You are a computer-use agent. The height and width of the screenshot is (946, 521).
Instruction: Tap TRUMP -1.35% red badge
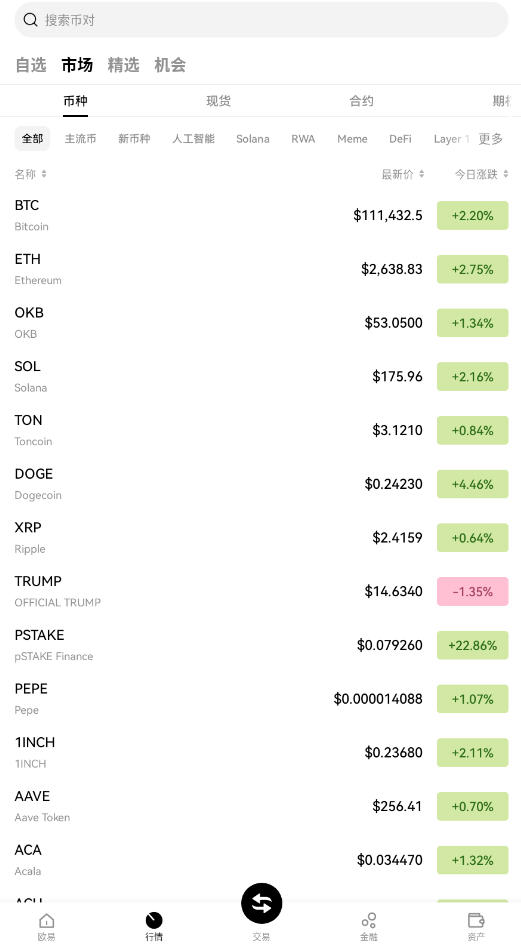tap(473, 591)
